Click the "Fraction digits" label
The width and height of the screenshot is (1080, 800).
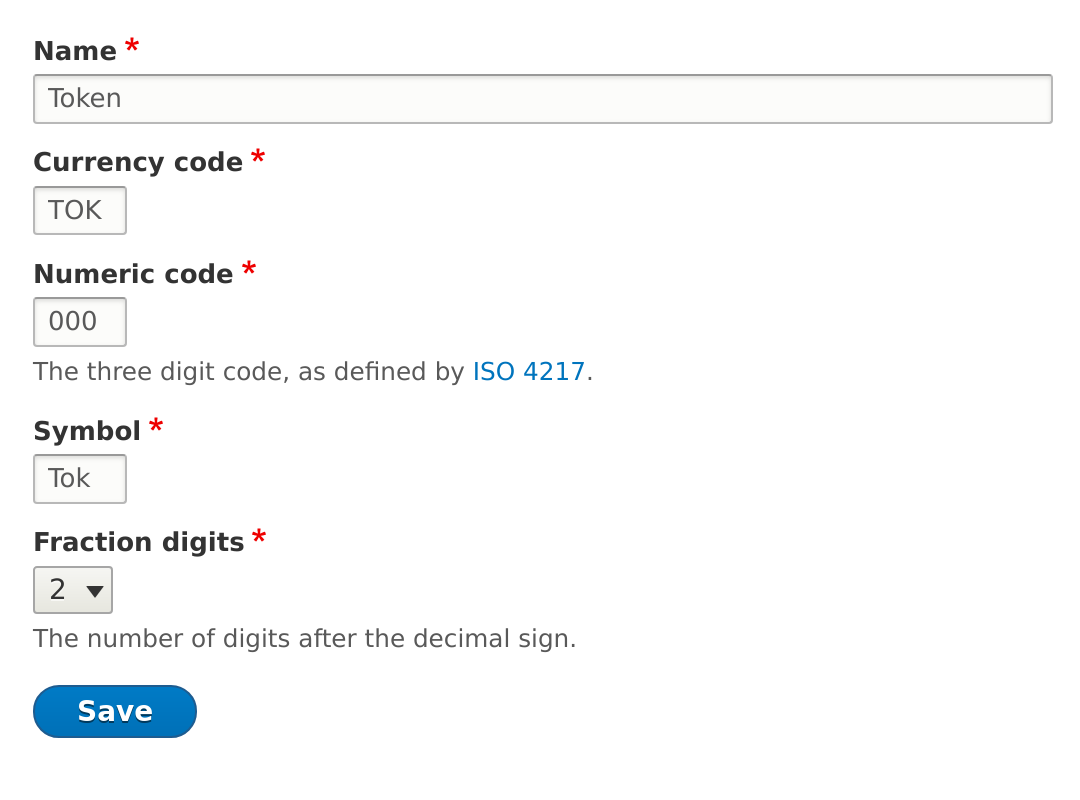point(139,542)
